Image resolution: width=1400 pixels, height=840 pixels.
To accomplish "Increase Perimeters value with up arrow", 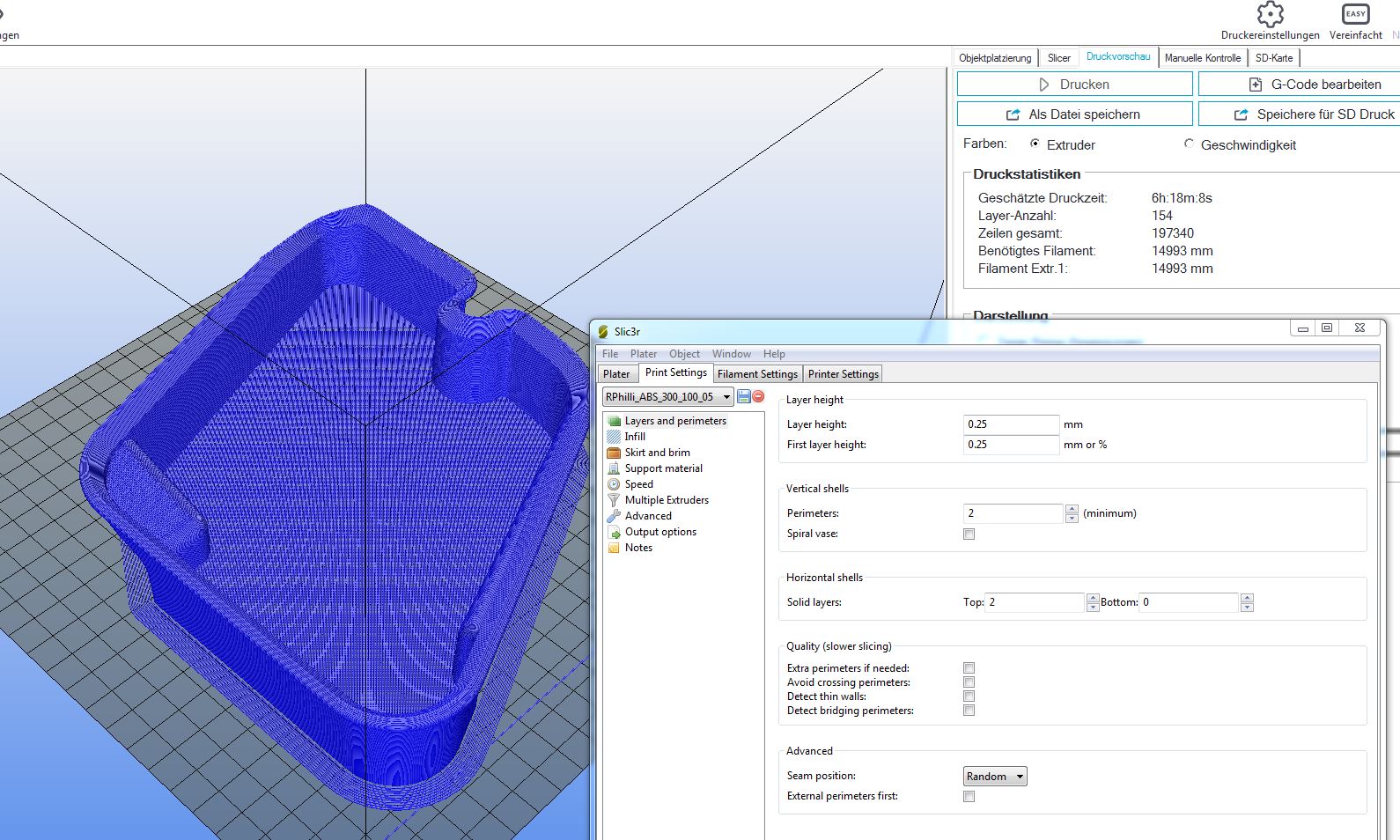I will pos(1072,509).
